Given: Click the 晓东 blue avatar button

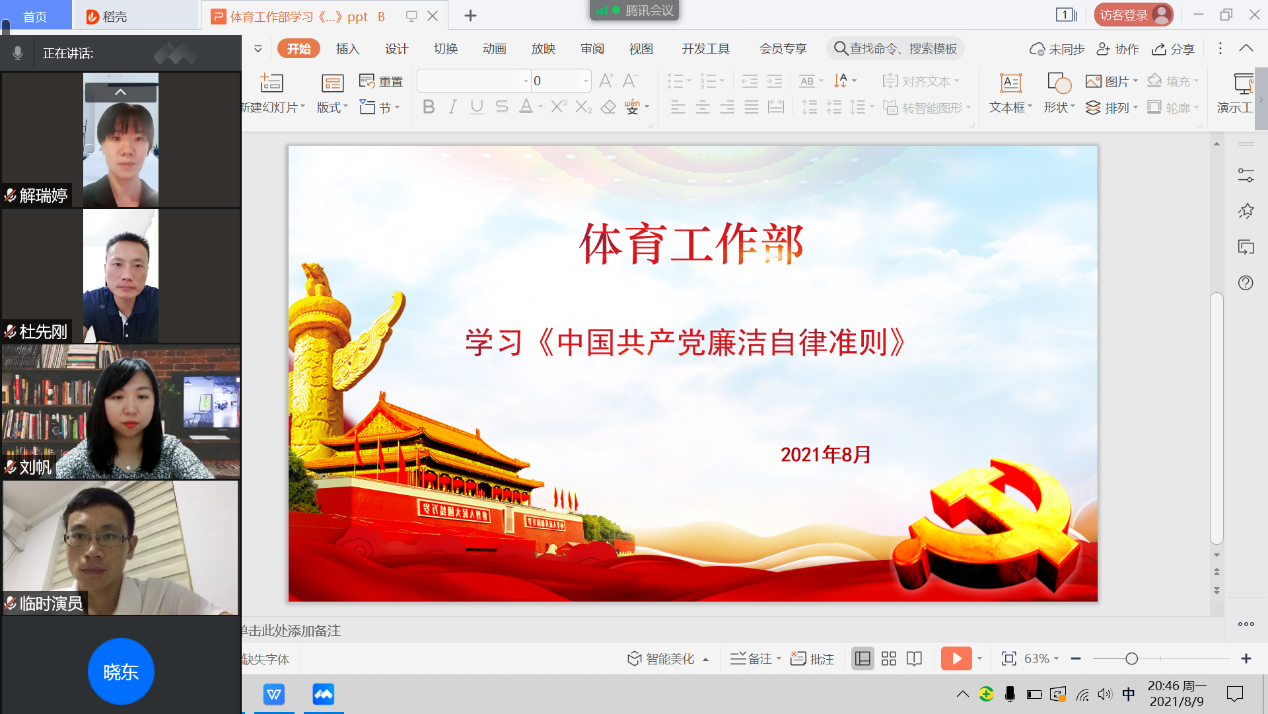Looking at the screenshot, I should pyautogui.click(x=121, y=672).
